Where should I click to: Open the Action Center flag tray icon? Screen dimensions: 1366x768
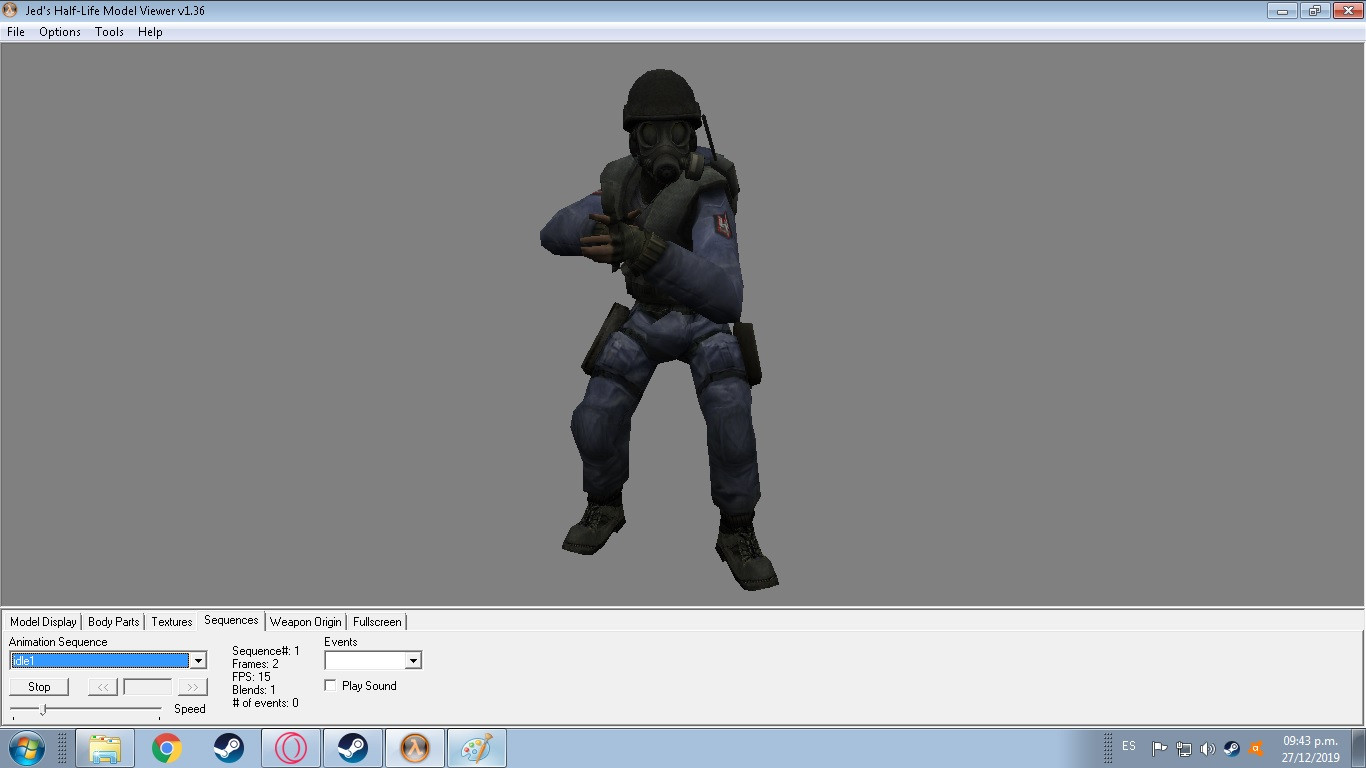[x=1160, y=748]
